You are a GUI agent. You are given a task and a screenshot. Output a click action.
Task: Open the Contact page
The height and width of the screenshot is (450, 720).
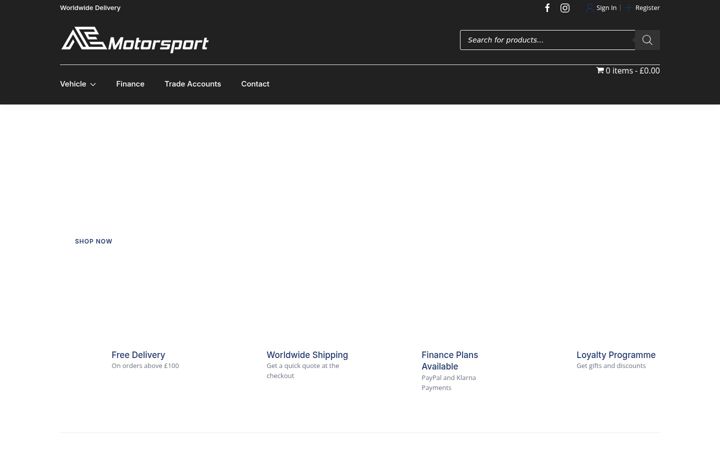point(255,84)
